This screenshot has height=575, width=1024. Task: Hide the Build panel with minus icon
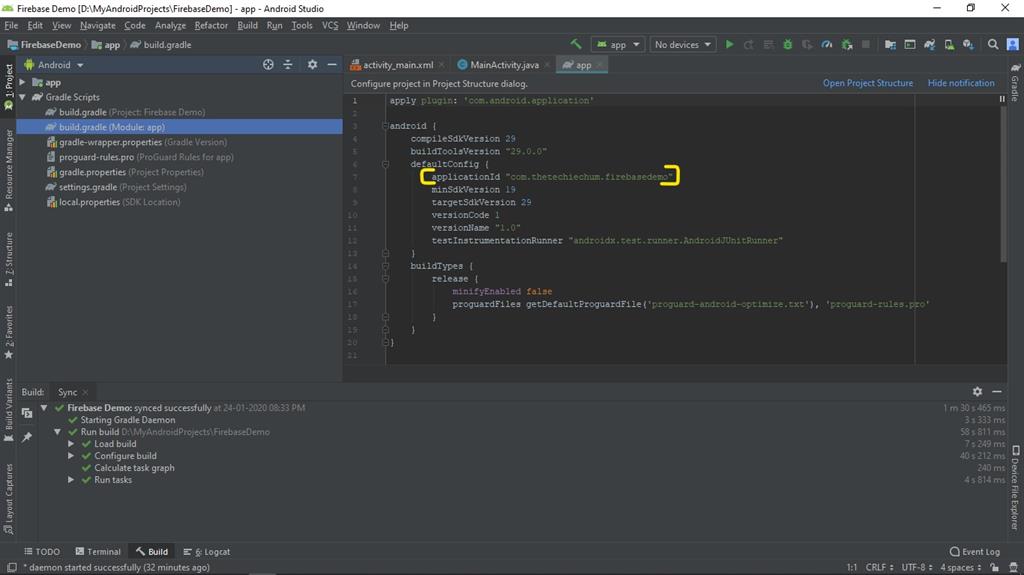(997, 391)
